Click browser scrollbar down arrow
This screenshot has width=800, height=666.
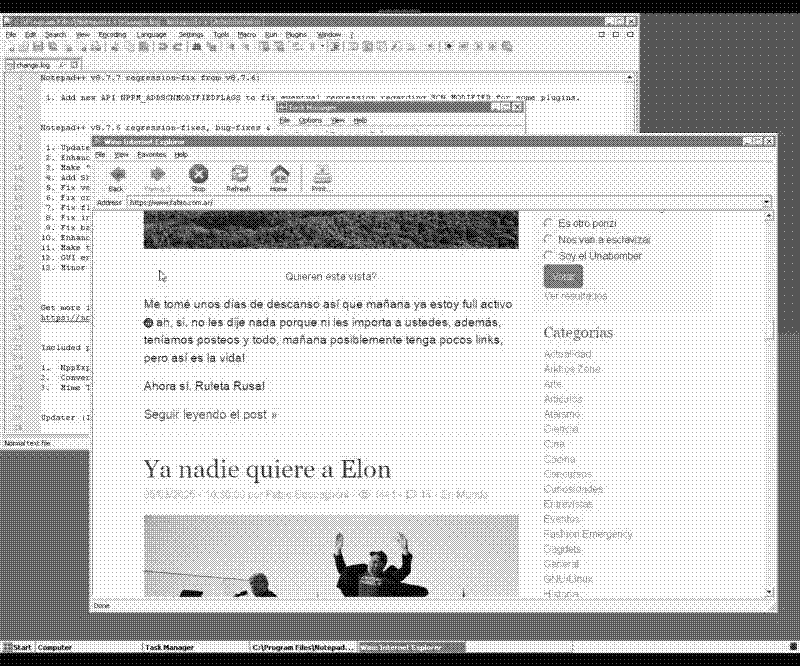769,593
